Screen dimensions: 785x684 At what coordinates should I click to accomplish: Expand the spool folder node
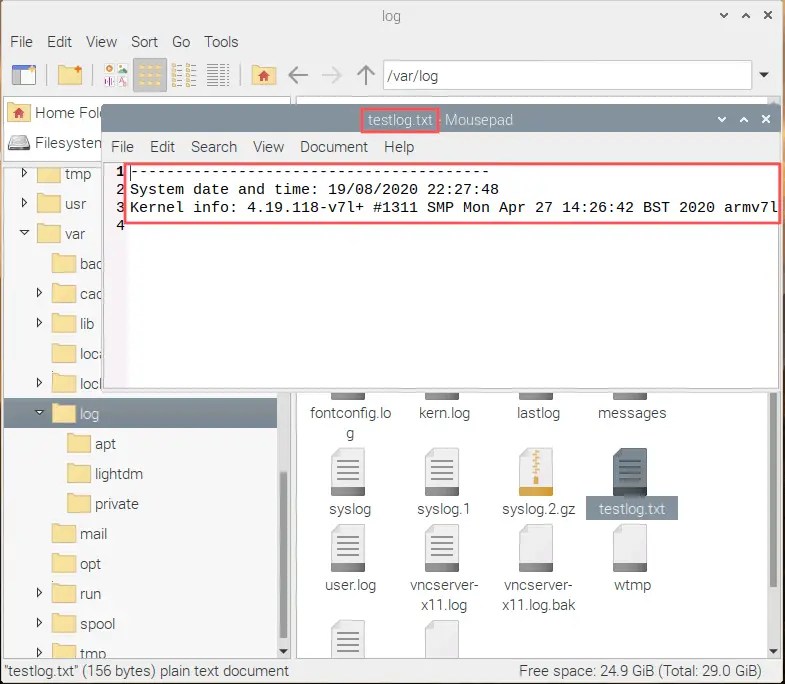[40, 623]
